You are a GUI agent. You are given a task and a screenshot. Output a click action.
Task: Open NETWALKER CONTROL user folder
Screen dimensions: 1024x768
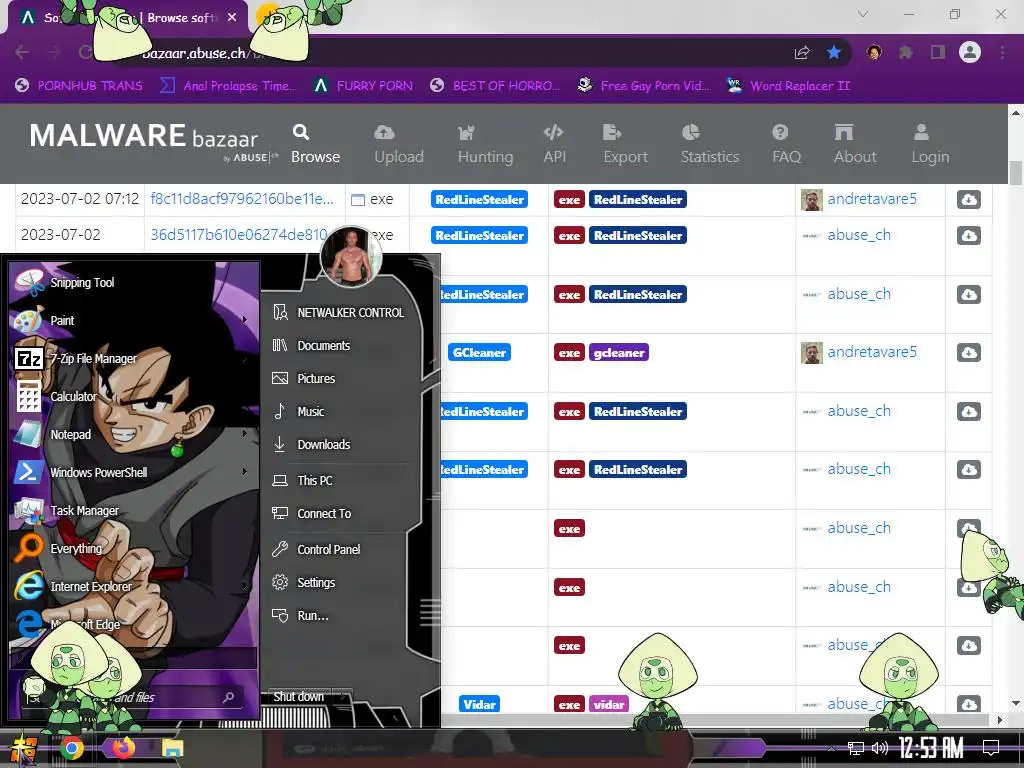point(341,312)
